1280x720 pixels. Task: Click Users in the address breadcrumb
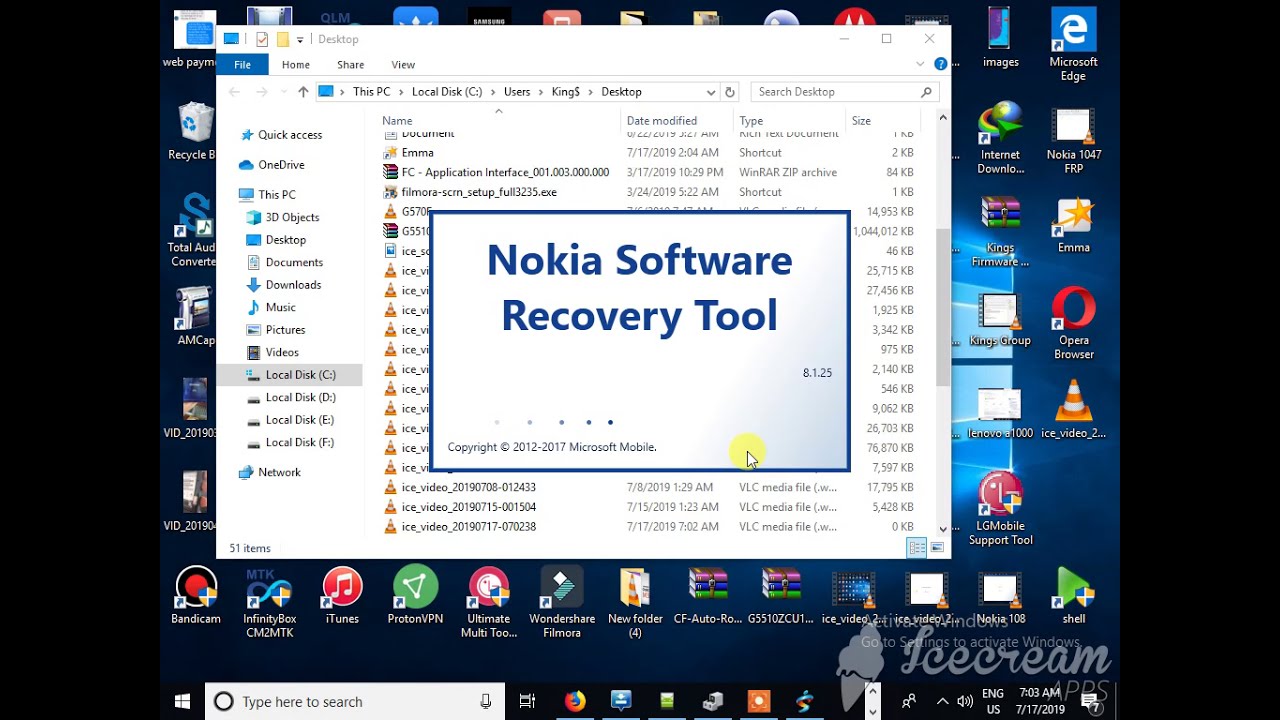click(517, 92)
